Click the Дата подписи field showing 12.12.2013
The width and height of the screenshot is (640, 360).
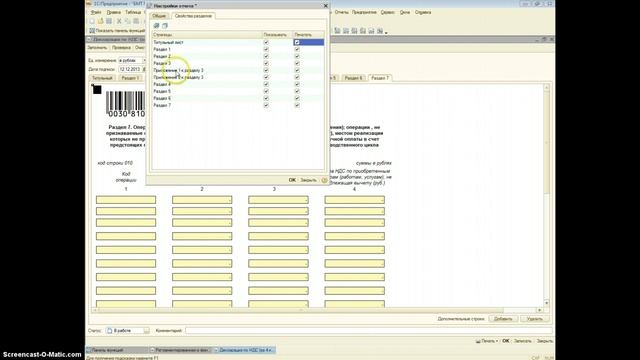pyautogui.click(x=130, y=69)
